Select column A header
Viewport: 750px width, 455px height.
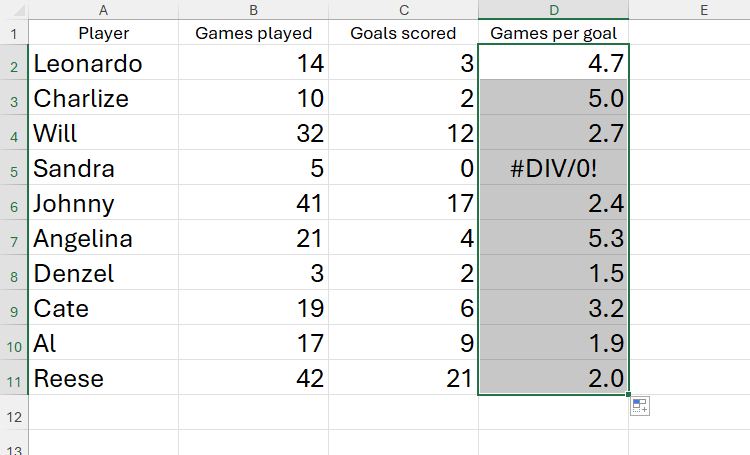pyautogui.click(x=104, y=10)
